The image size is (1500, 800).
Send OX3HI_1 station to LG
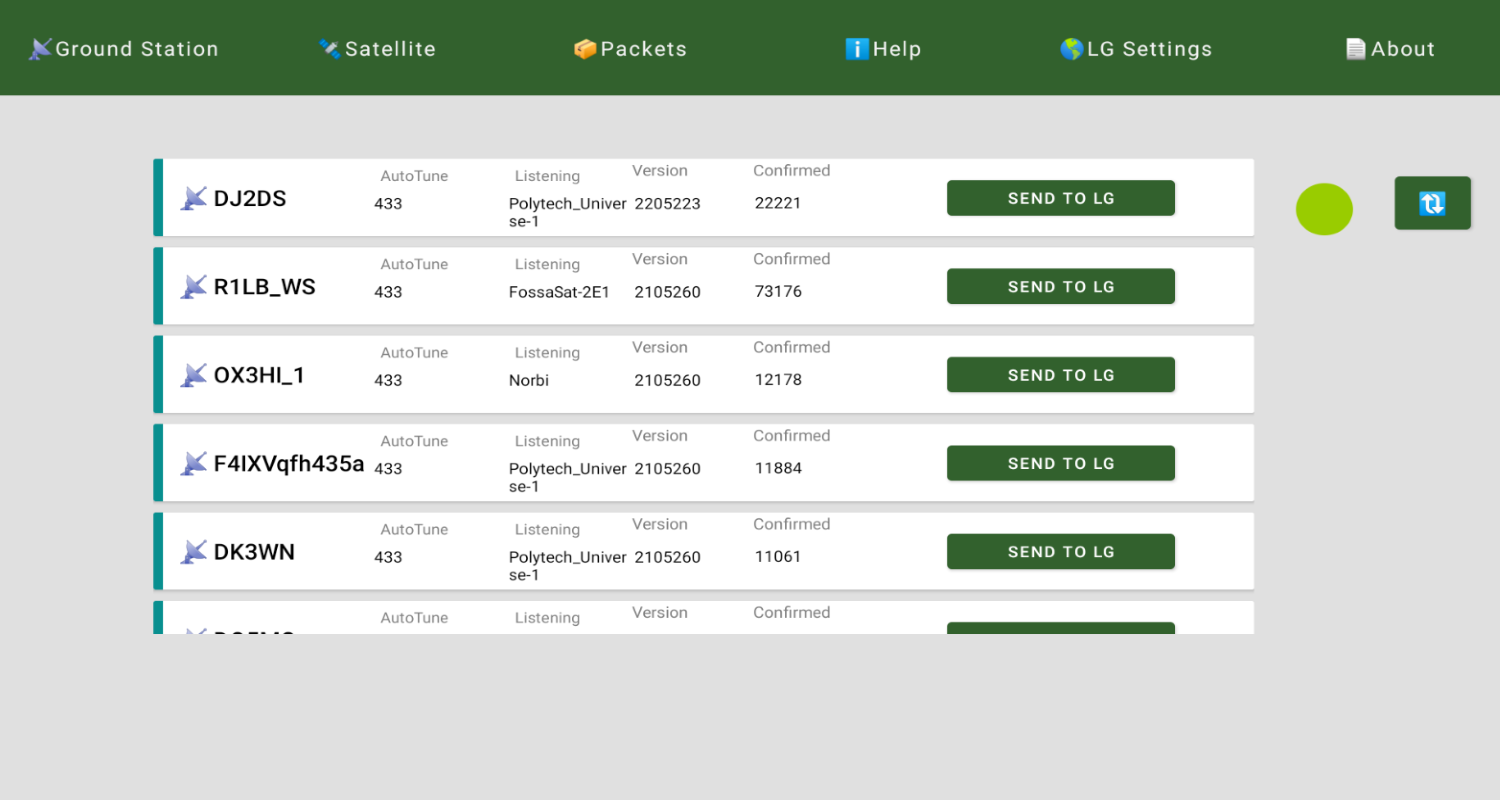point(1061,375)
